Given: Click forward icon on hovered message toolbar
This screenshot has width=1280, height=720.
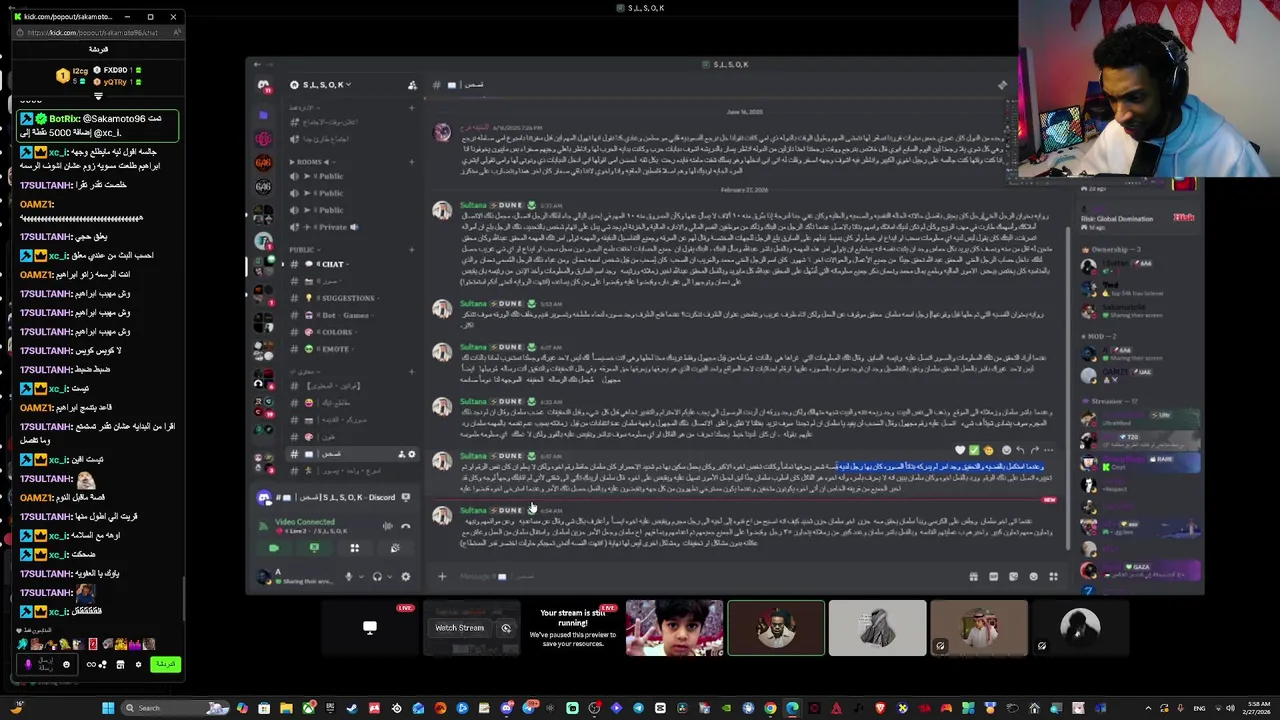Looking at the screenshot, I should click(x=1034, y=450).
